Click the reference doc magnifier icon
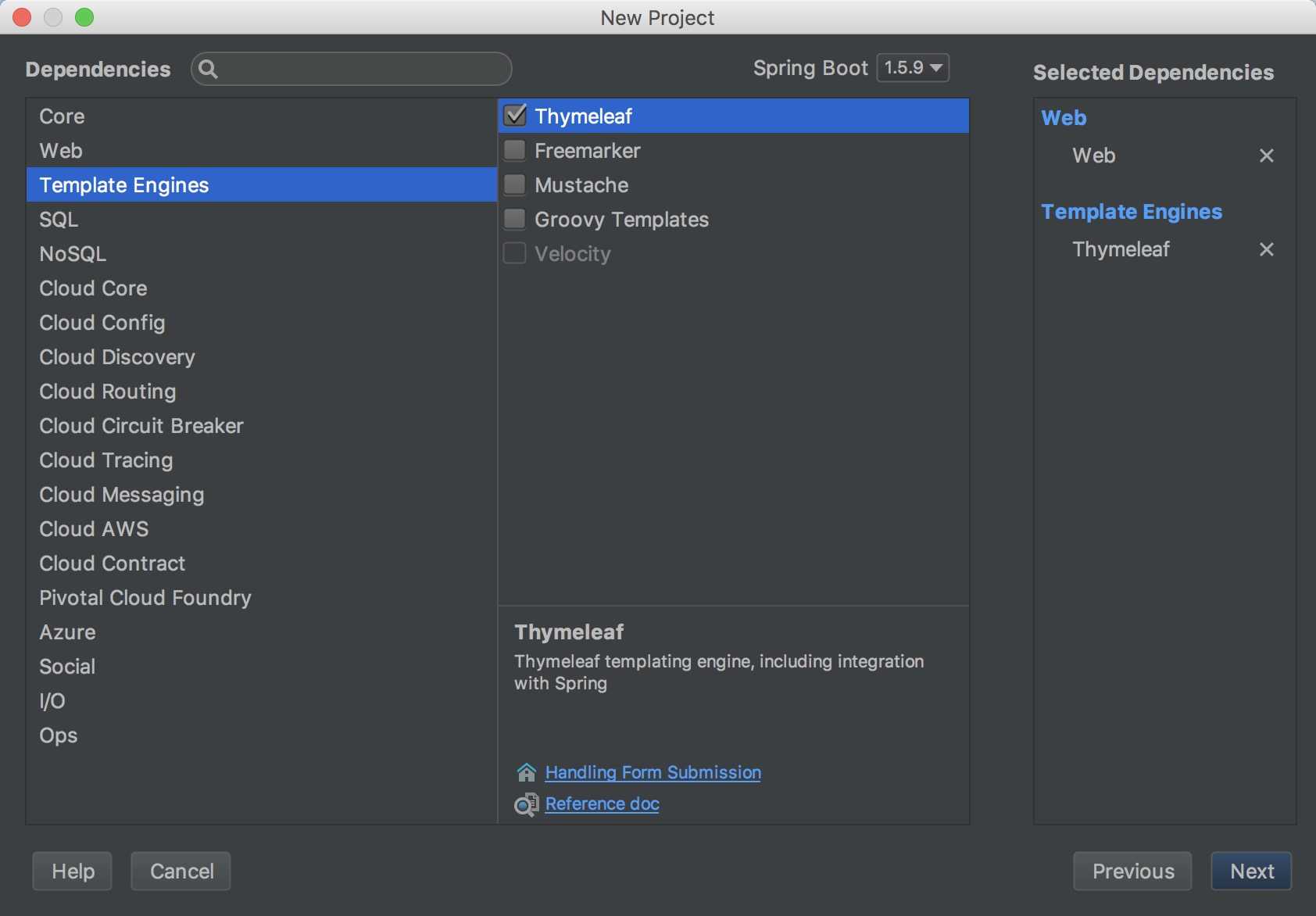The image size is (1316, 916). [x=527, y=804]
